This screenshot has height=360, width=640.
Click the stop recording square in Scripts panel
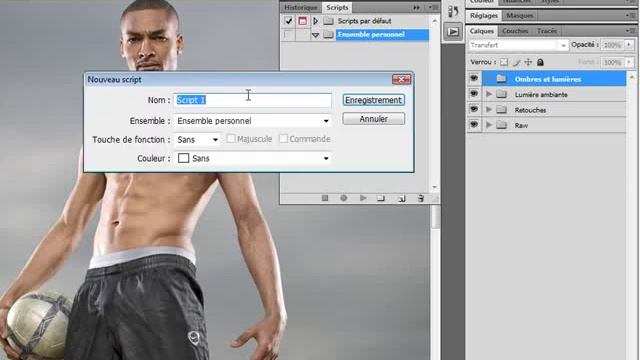tap(325, 198)
